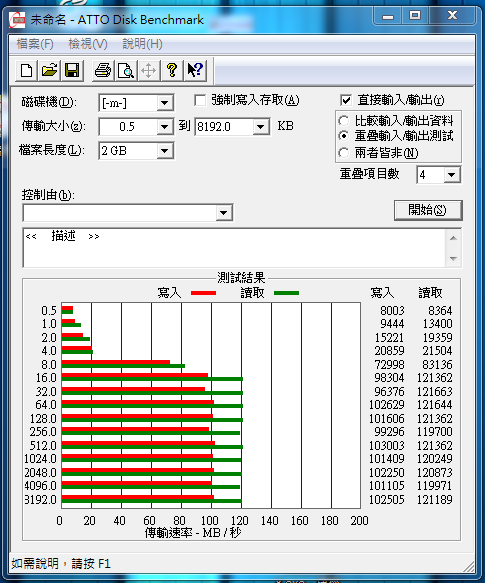
Task: Click the 寫入 results column header
Action: coord(382,293)
